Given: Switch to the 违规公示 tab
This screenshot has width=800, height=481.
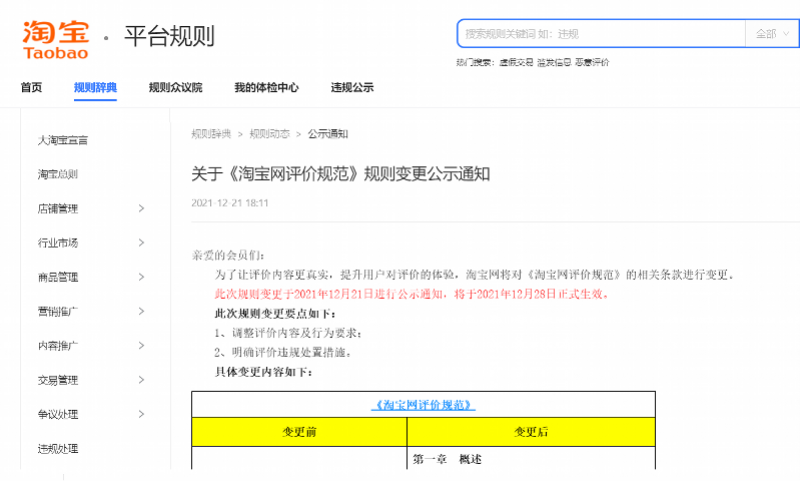Looking at the screenshot, I should pyautogui.click(x=352, y=87).
